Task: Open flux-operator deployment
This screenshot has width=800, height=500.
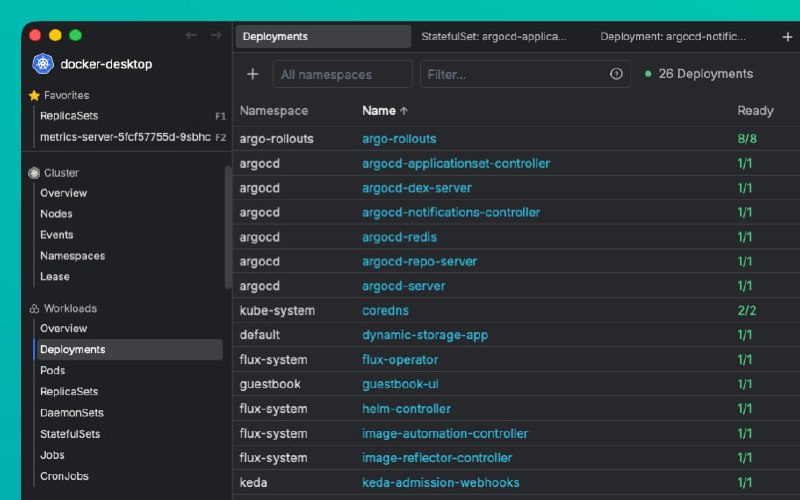Action: 400,360
